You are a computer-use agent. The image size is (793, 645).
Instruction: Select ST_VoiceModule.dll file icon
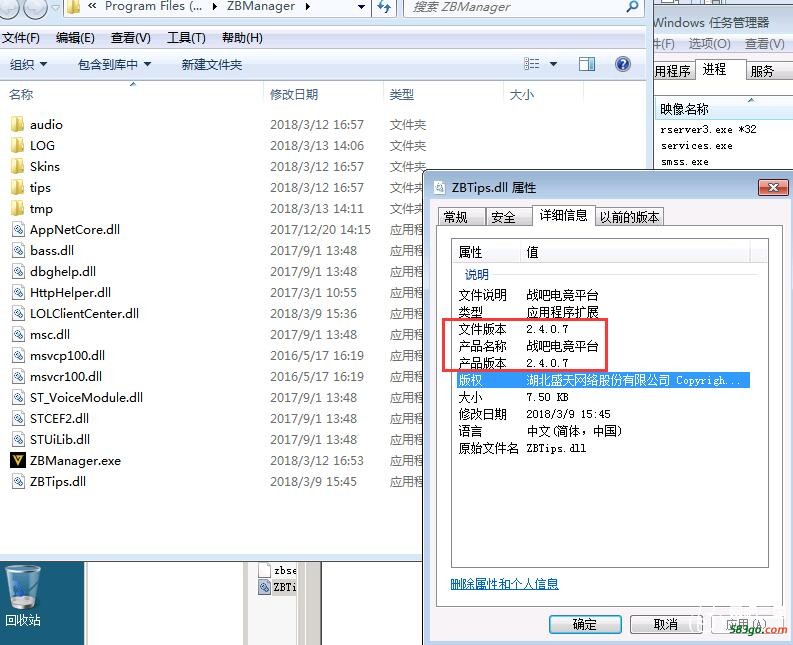[18, 398]
